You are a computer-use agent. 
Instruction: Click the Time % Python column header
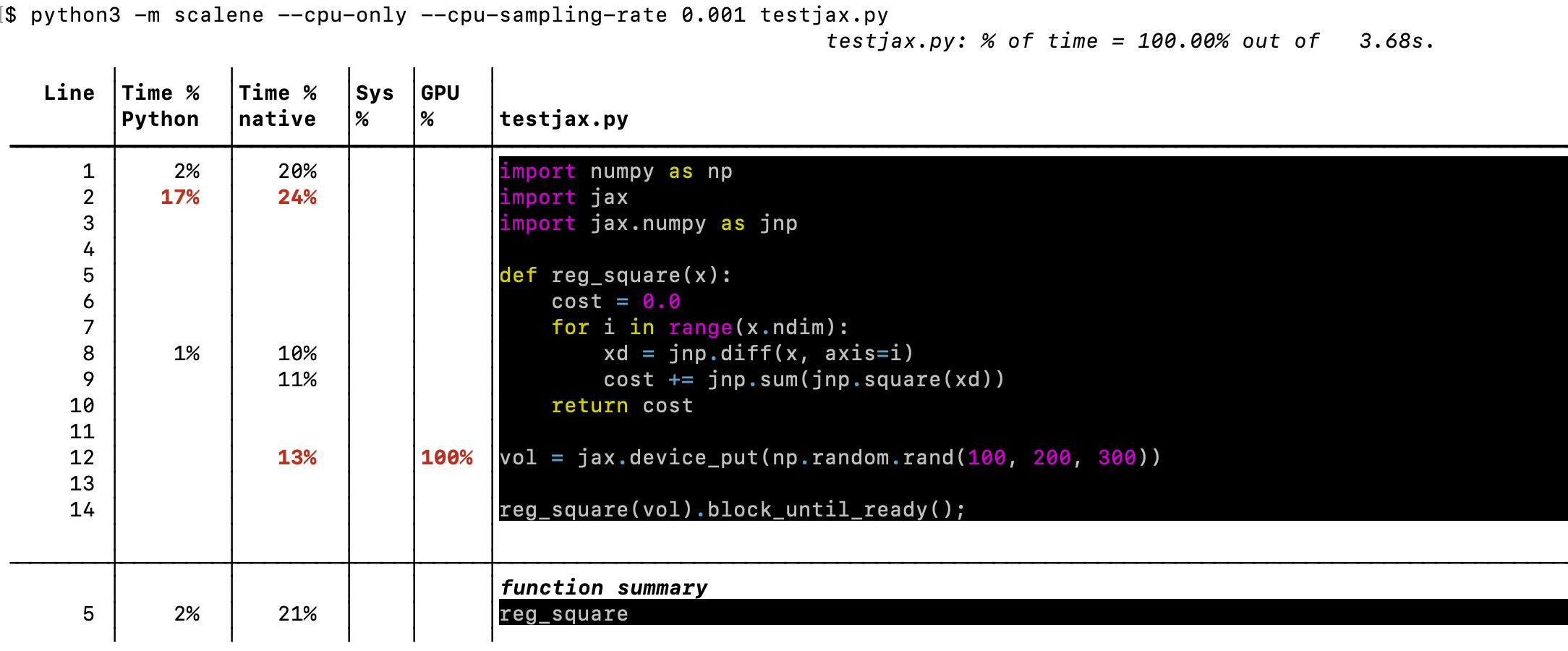161,105
